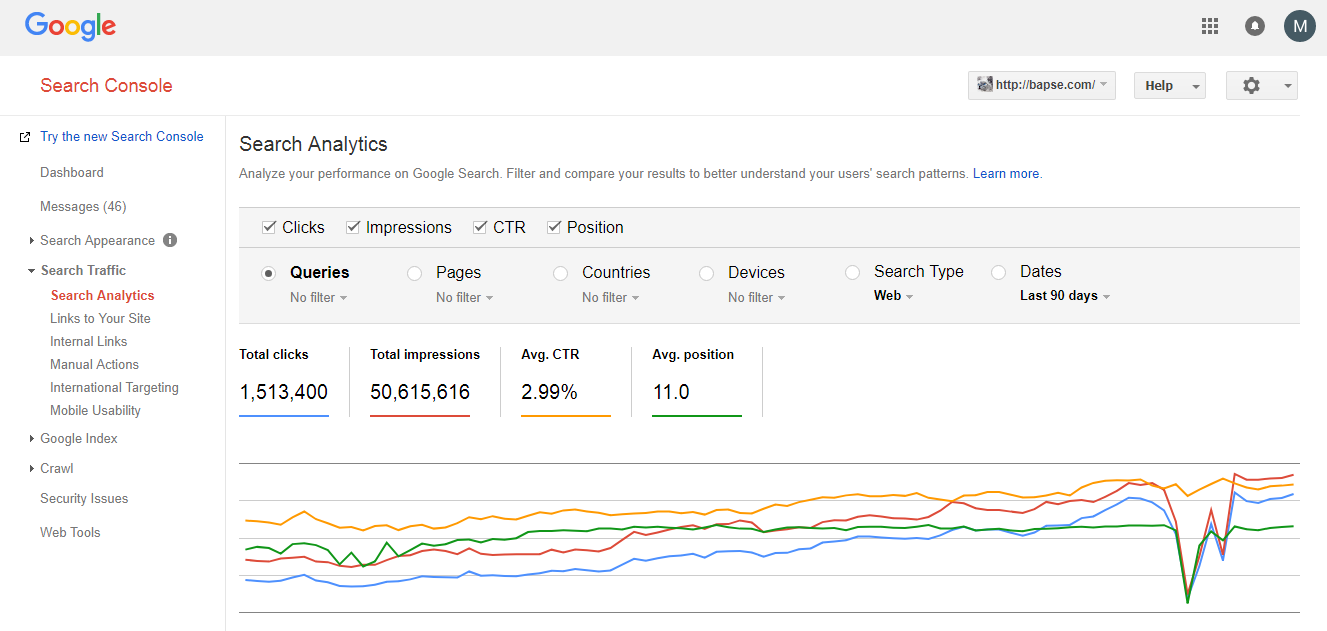Select the Countries radio button
1327x631 pixels.
(x=560, y=273)
